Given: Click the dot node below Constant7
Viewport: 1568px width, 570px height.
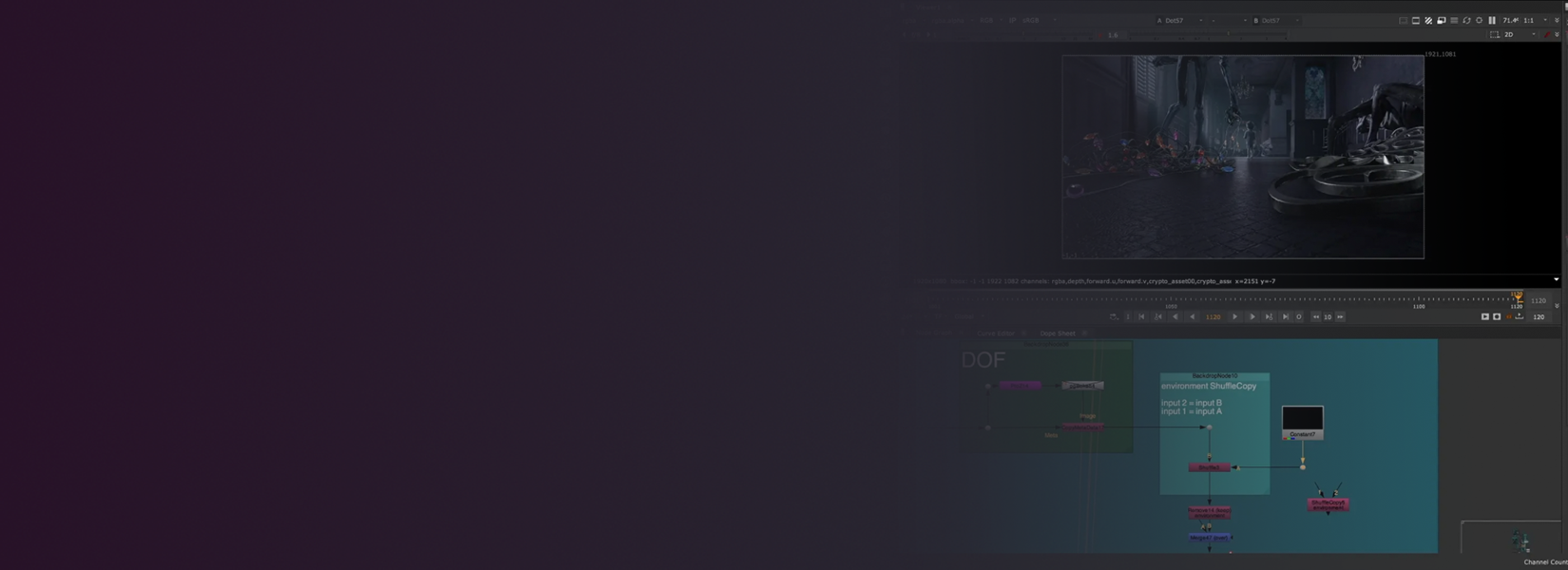Looking at the screenshot, I should [1303, 467].
